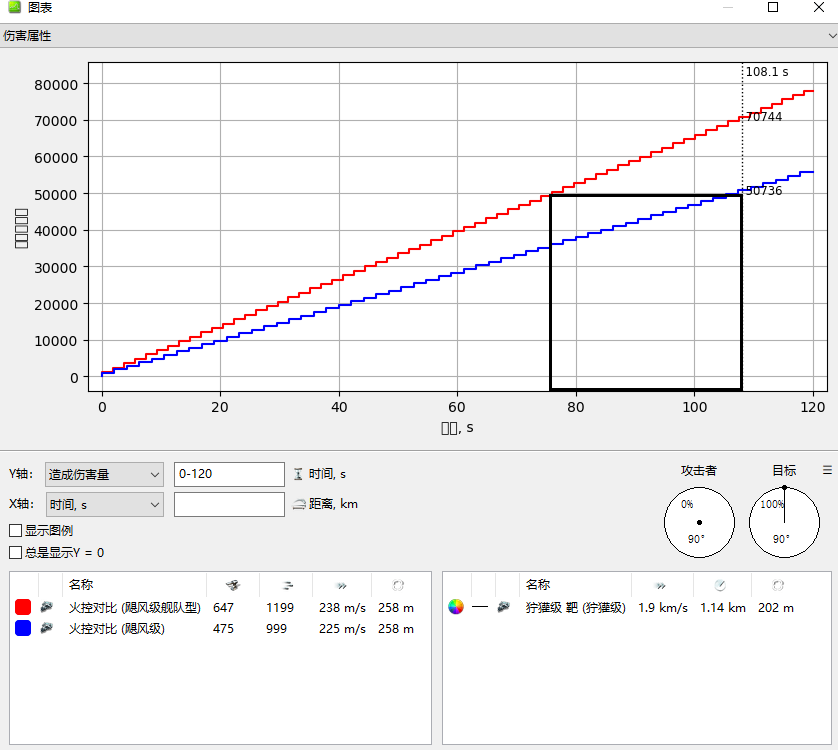Click the 名称 header in the attacker table
838x750 pixels.
[81, 585]
